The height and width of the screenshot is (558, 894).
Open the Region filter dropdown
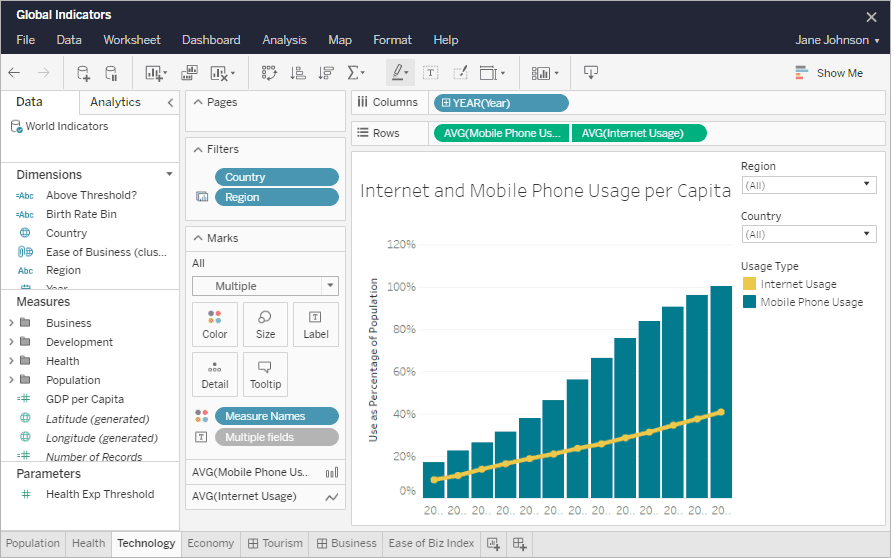(808, 185)
